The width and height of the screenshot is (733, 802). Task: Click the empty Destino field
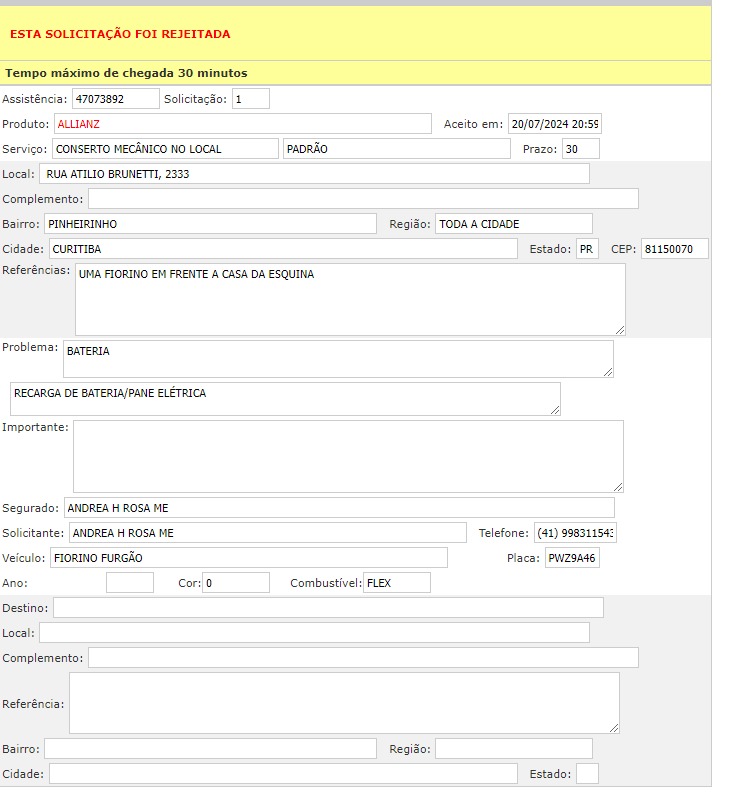(x=328, y=608)
